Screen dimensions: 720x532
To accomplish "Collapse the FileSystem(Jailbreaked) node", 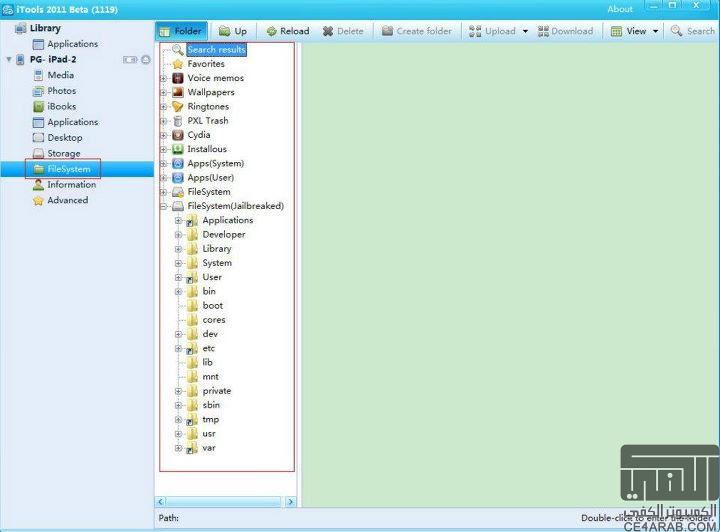I will pos(163,207).
